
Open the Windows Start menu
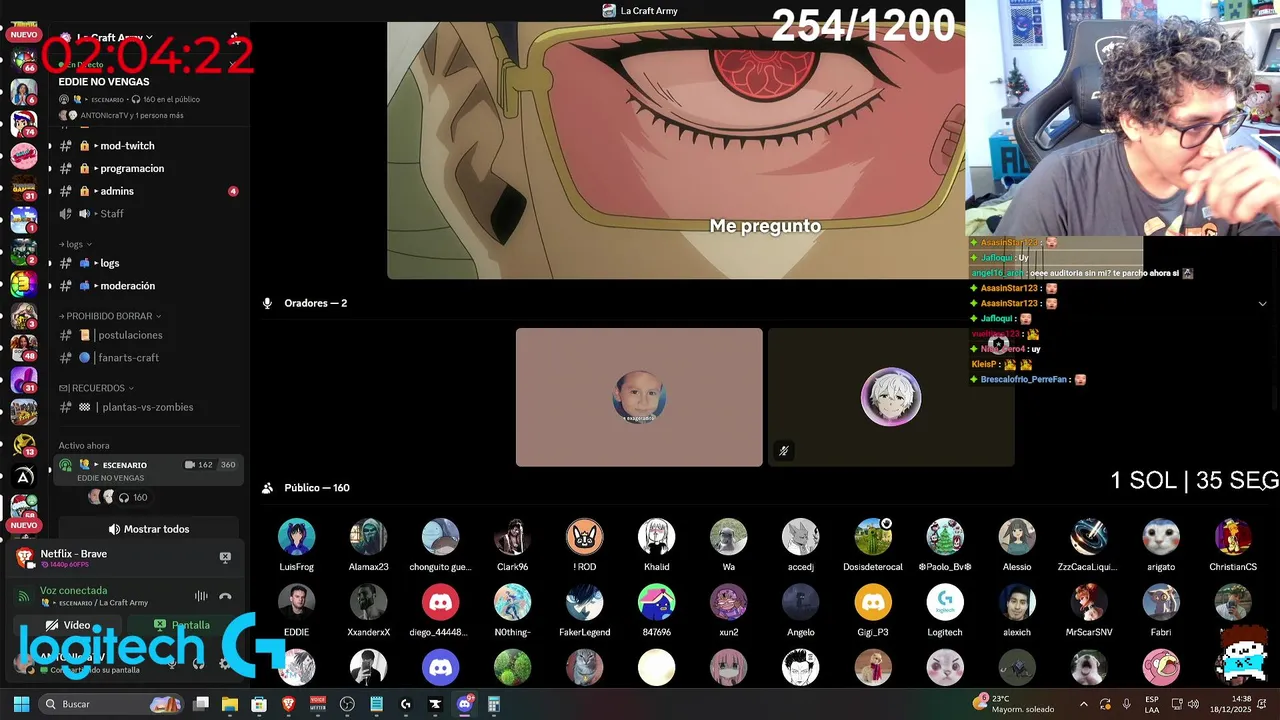tap(21, 704)
